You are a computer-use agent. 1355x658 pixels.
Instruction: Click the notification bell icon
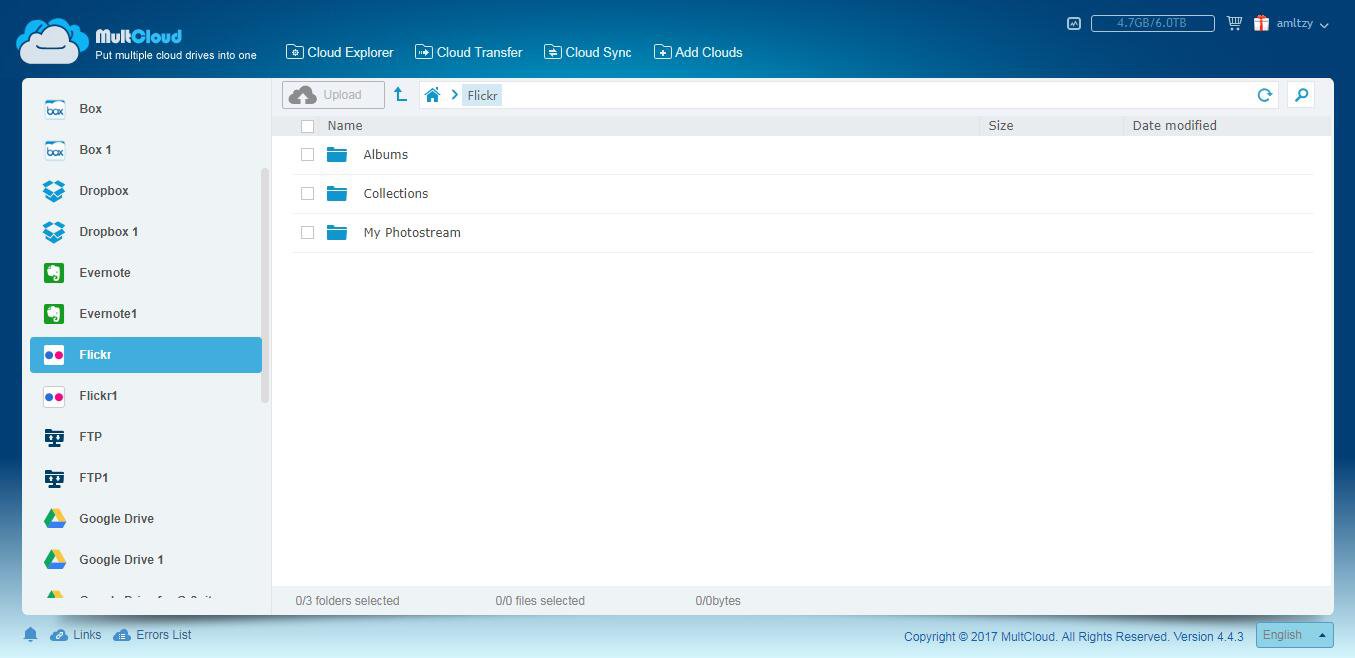[30, 635]
